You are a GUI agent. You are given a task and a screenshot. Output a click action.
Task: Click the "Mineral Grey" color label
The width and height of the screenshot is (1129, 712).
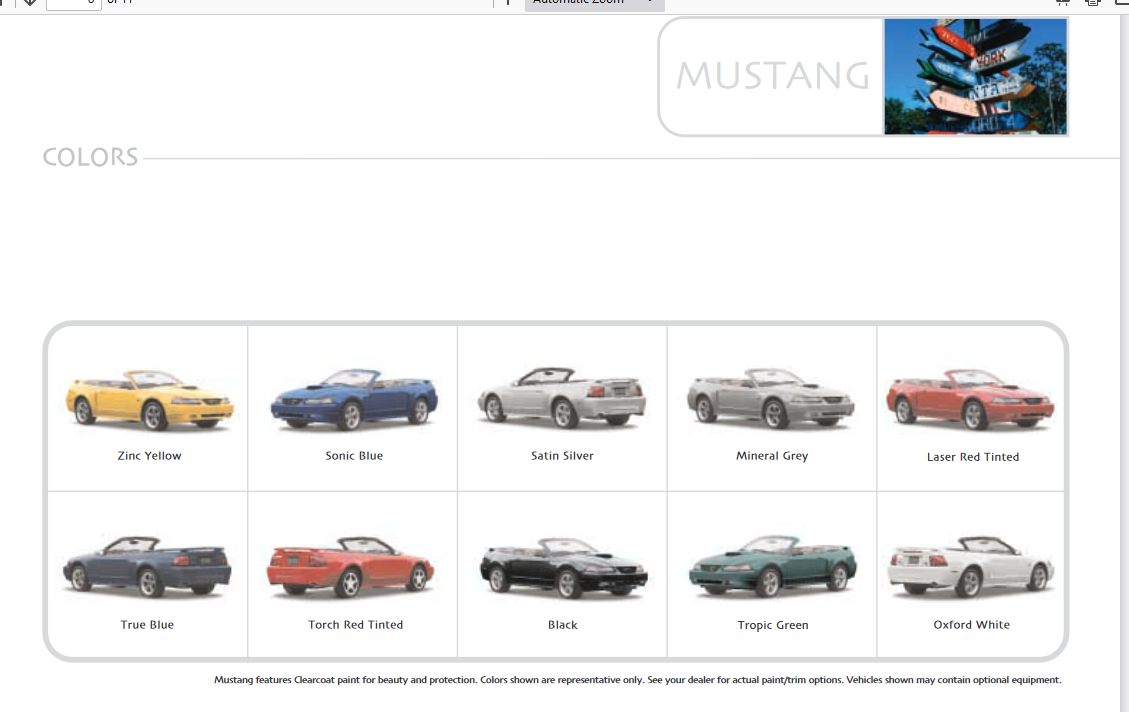pyautogui.click(x=772, y=456)
